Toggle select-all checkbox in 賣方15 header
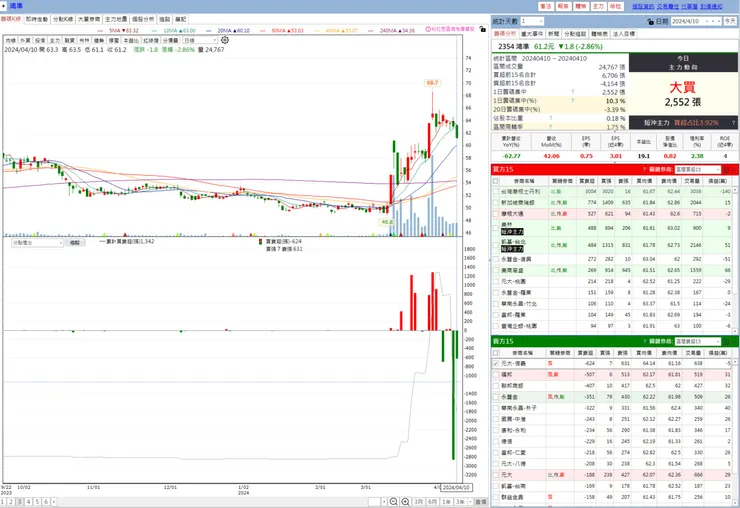The image size is (740, 508). [x=496, y=353]
